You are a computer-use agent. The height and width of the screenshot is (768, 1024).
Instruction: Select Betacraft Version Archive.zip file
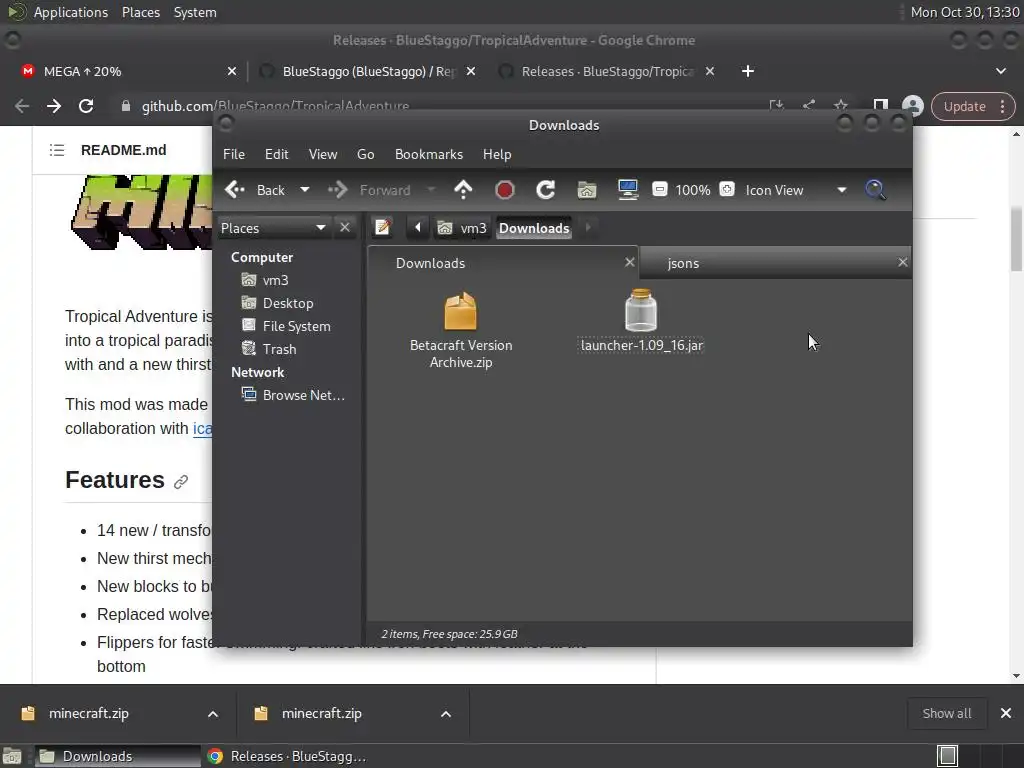461,330
